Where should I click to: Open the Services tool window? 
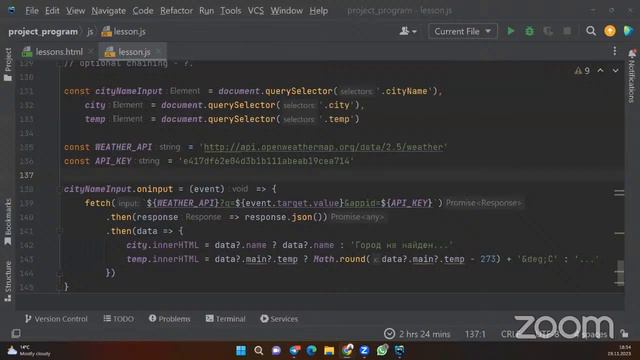279,319
